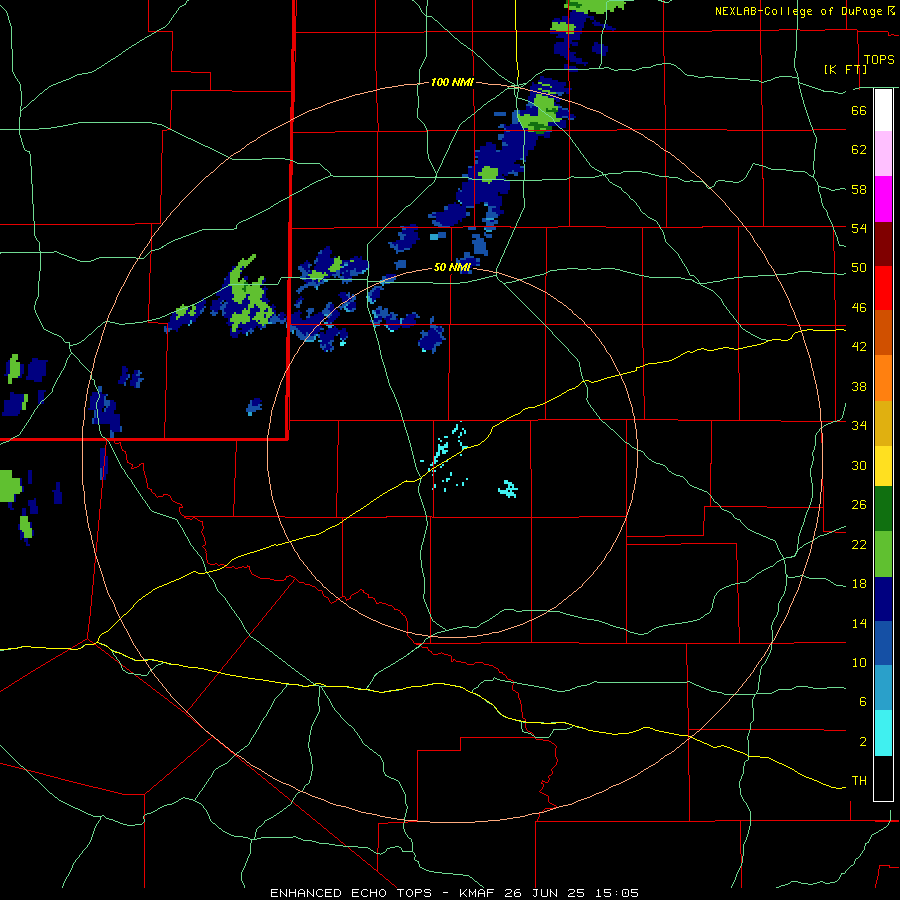The image size is (900, 900).
Task: Click the "100 NMI" range ring label
Action: click(x=452, y=82)
